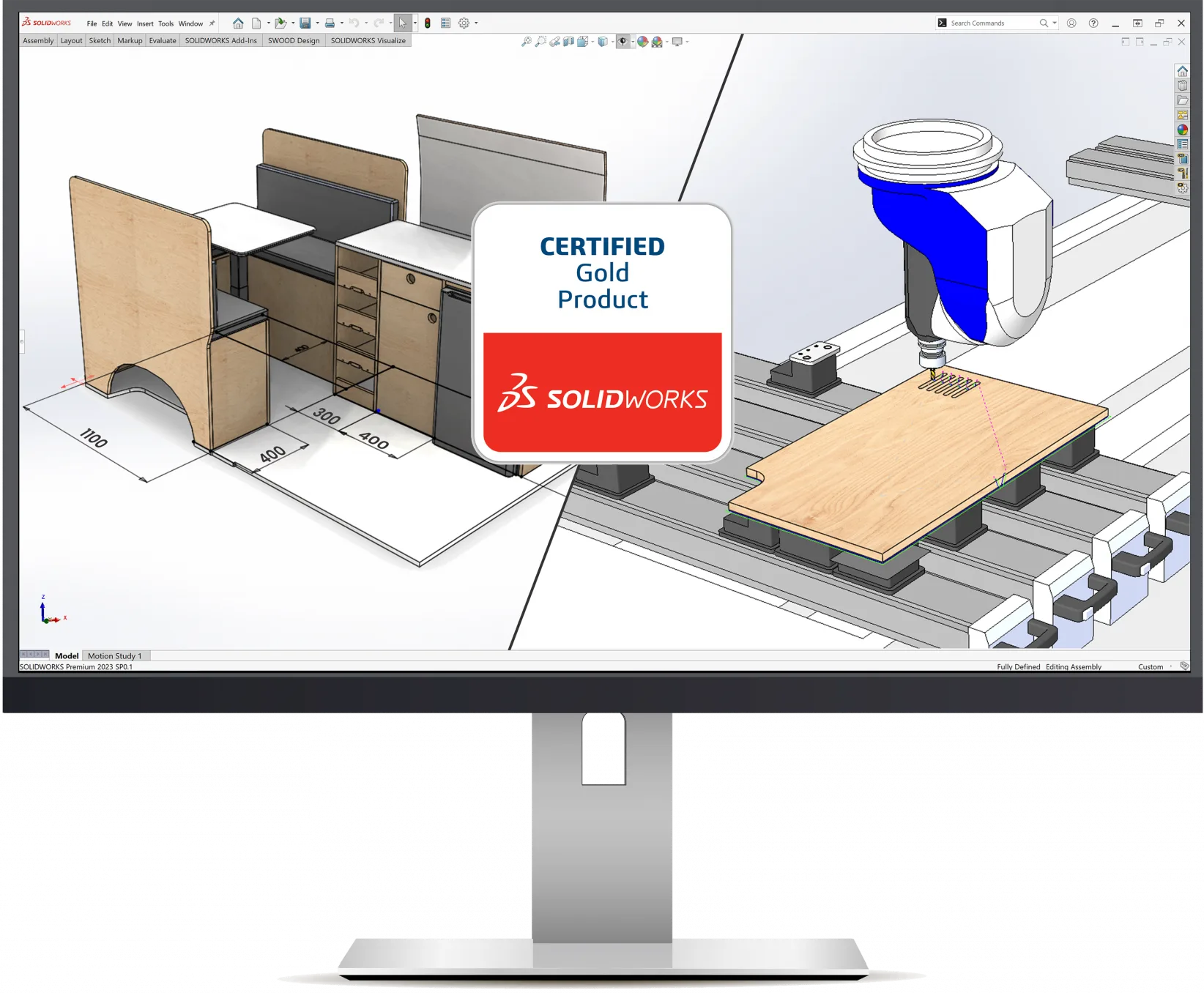The image size is (1204, 993).
Task: Expand the search type dropdown arrow
Action: click(x=1055, y=23)
